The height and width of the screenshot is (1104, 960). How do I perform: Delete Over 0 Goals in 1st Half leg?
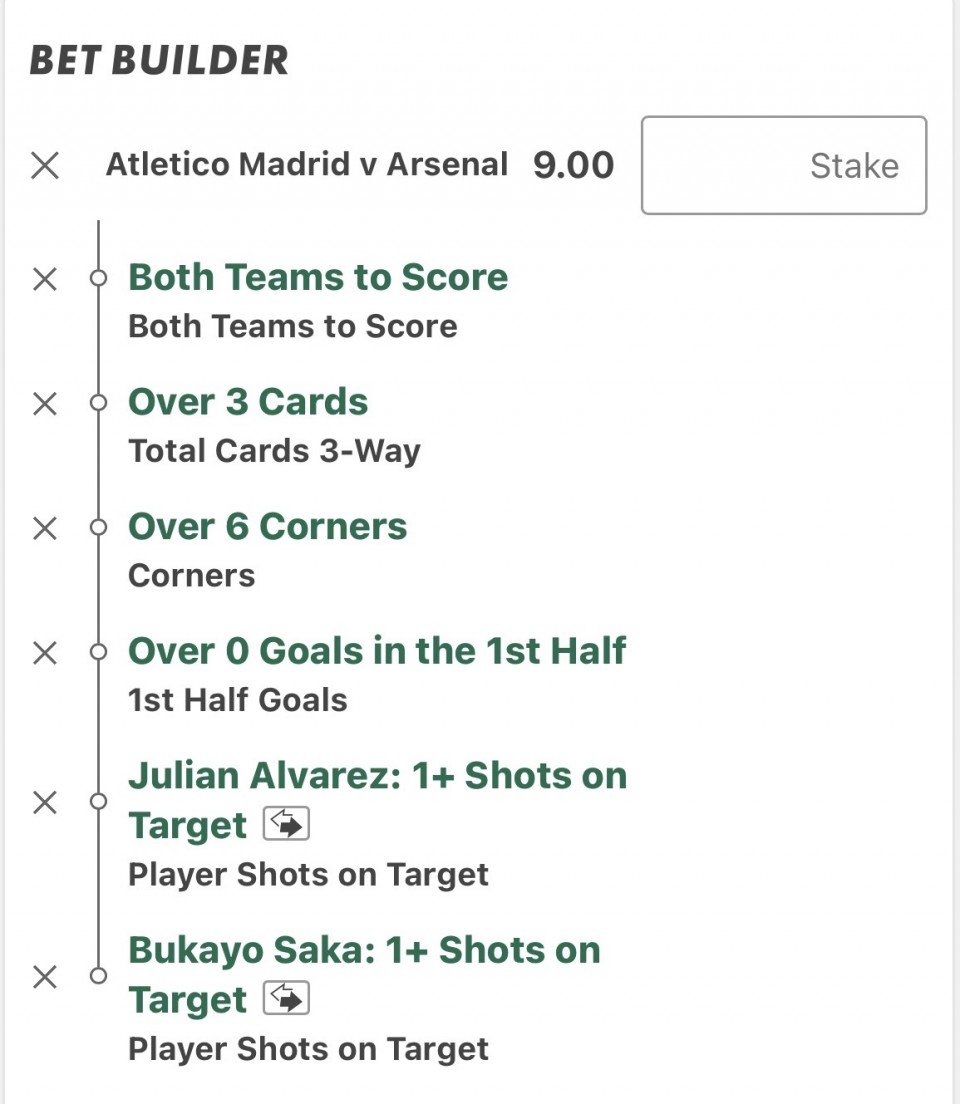(x=45, y=653)
